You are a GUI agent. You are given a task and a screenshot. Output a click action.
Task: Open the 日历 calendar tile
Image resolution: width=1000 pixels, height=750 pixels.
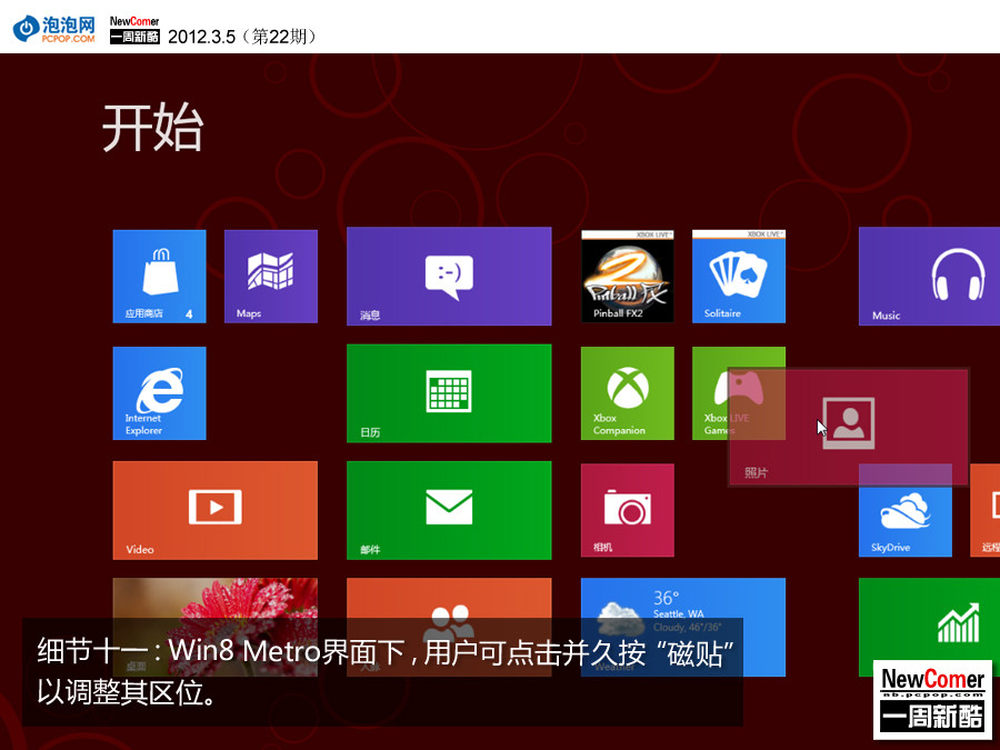coord(448,393)
